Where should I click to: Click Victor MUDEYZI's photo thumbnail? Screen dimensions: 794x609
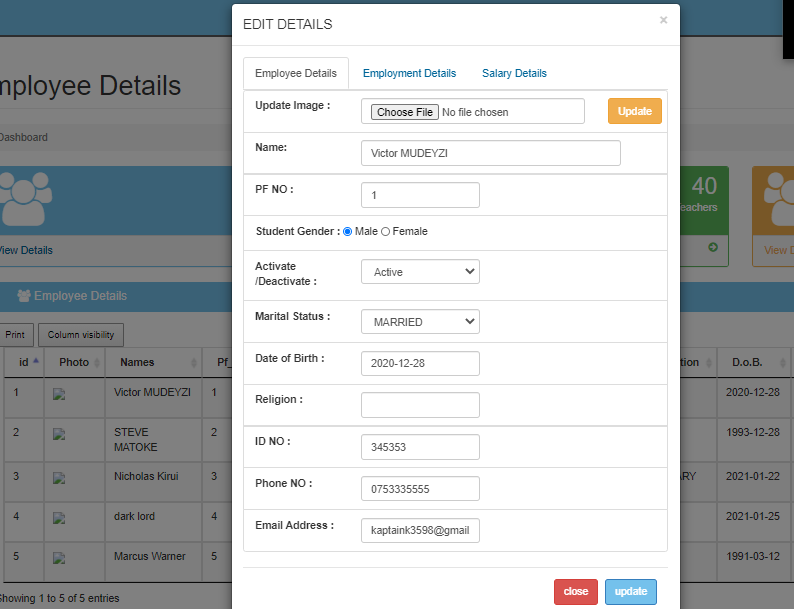[58, 394]
